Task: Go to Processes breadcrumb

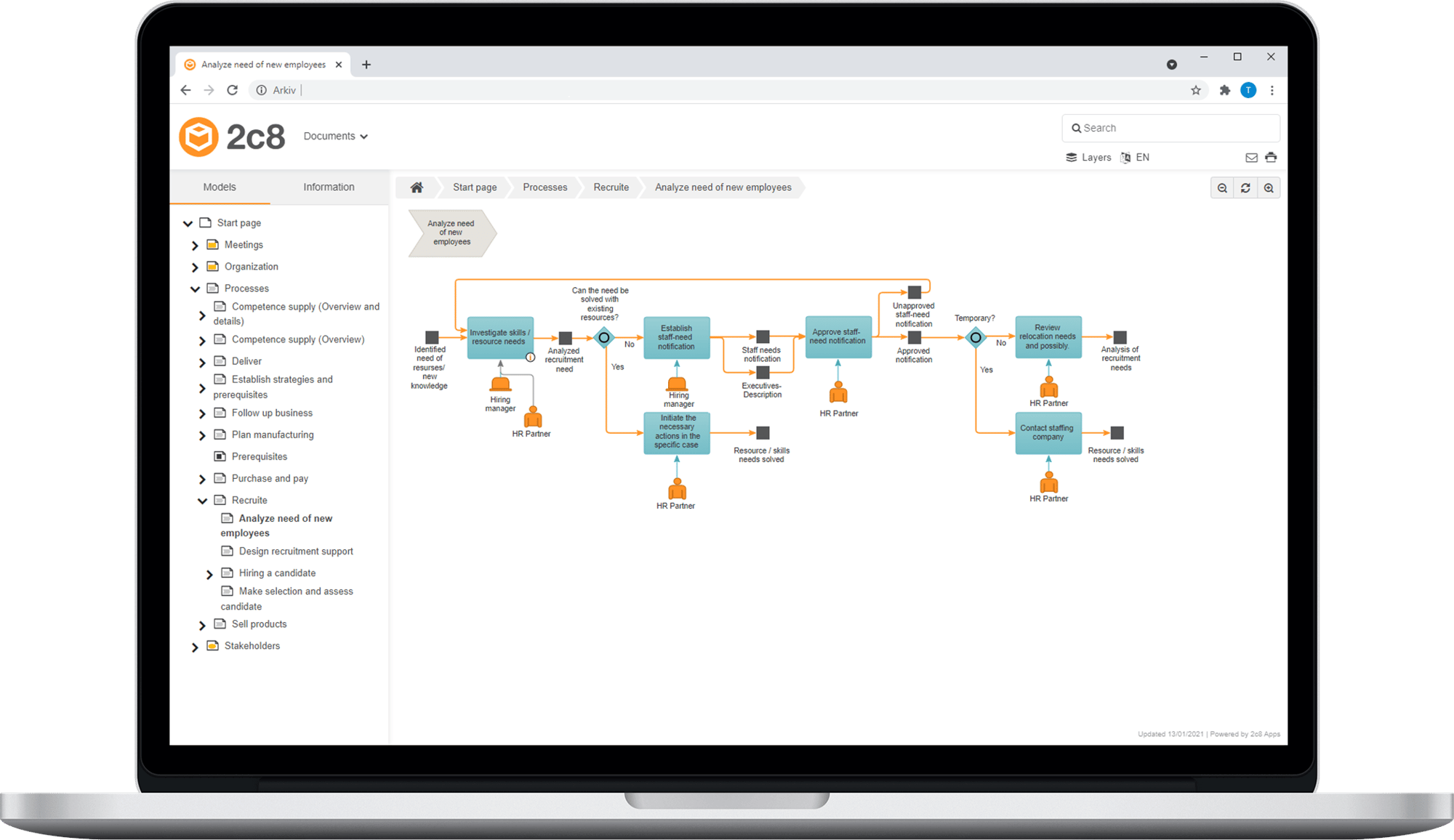Action: pos(545,187)
